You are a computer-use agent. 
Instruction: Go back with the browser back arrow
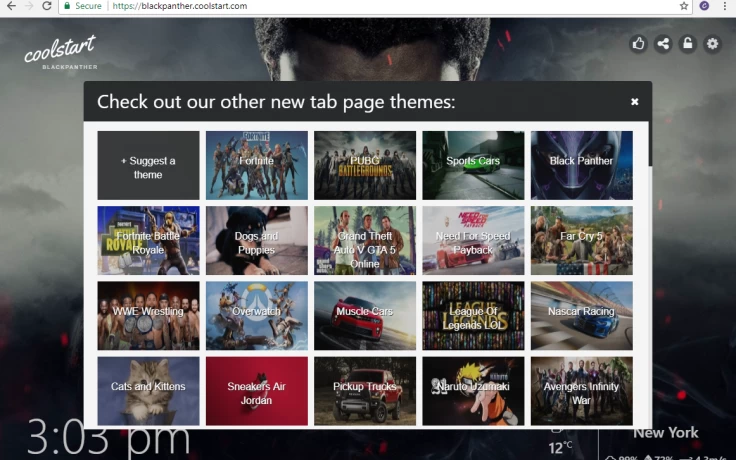11,6
